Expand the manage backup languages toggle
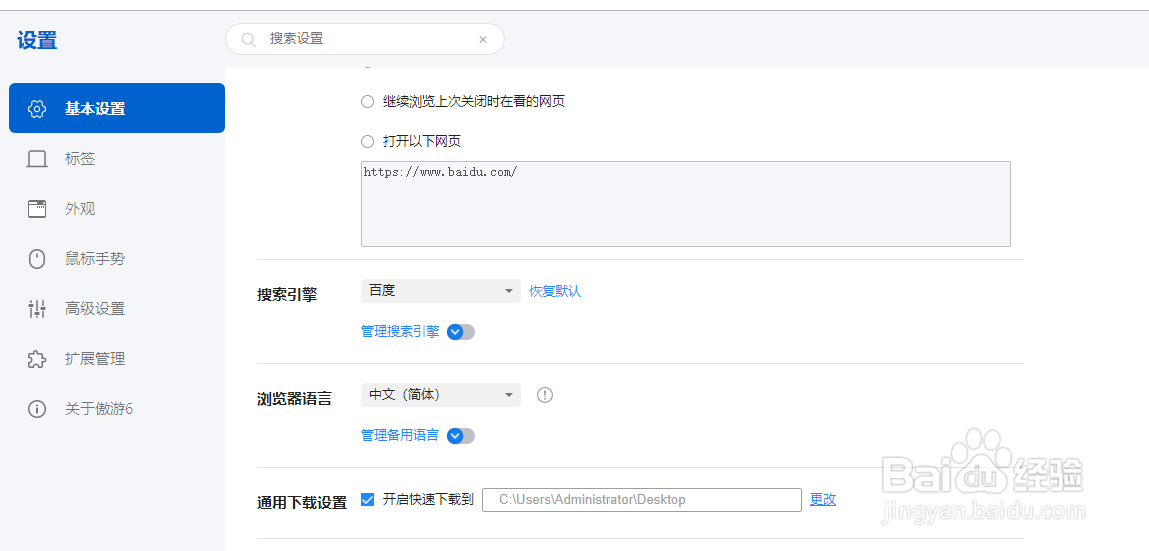The height and width of the screenshot is (551, 1149). click(460, 436)
